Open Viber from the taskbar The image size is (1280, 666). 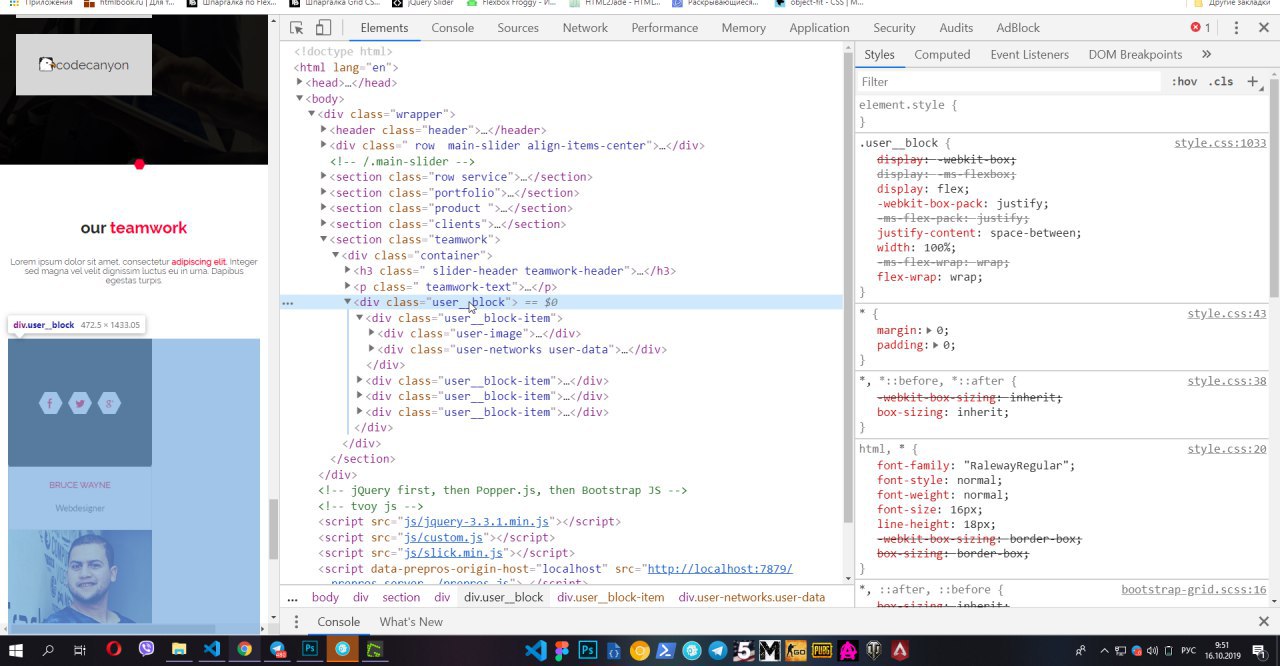point(146,650)
